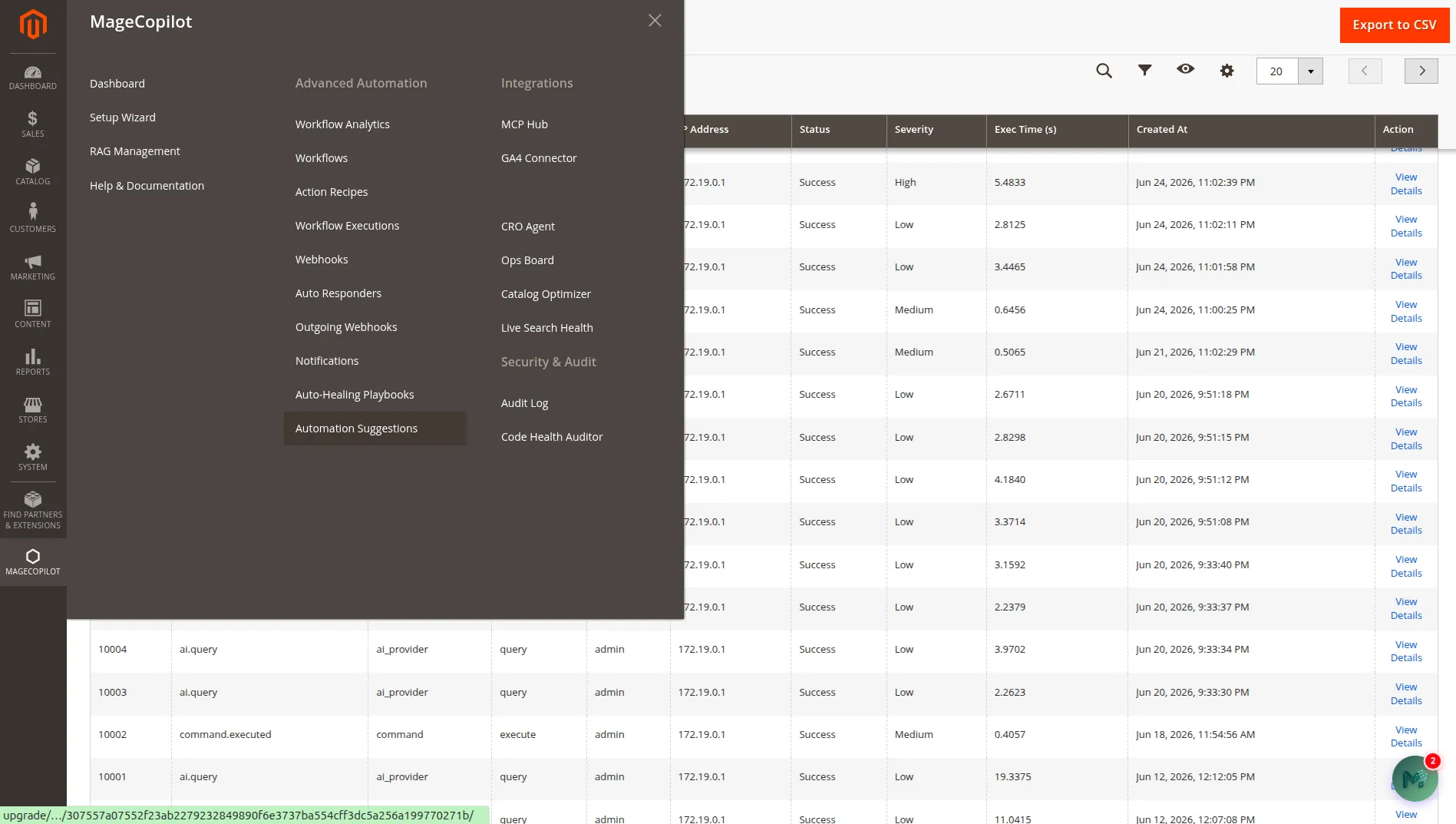Open Auto-Healing Playbooks menu item

(x=355, y=395)
